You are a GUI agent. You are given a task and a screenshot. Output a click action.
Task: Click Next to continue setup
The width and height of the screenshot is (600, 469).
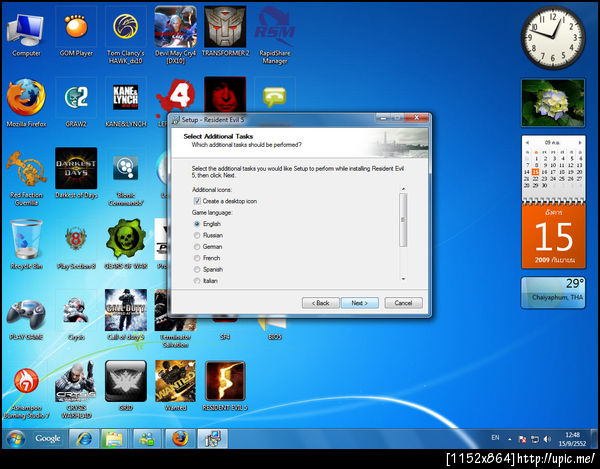point(360,303)
